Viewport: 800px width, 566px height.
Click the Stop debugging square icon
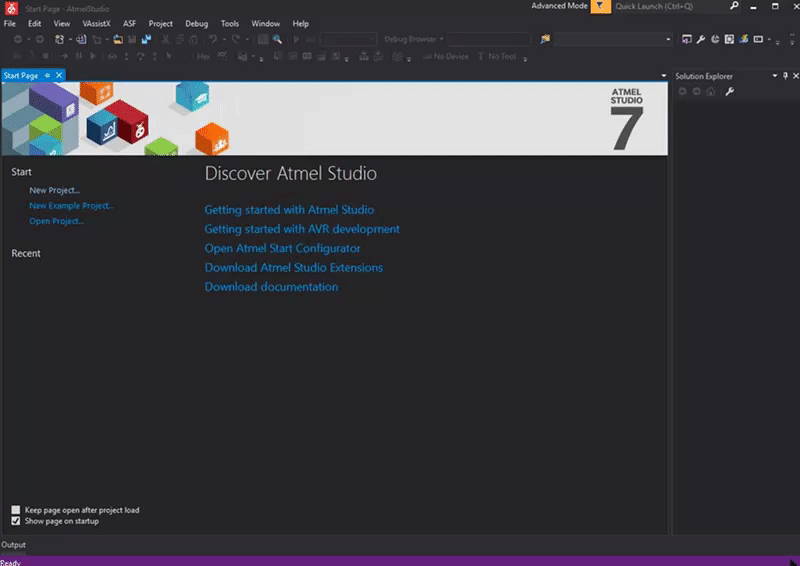pyautogui.click(x=45, y=56)
